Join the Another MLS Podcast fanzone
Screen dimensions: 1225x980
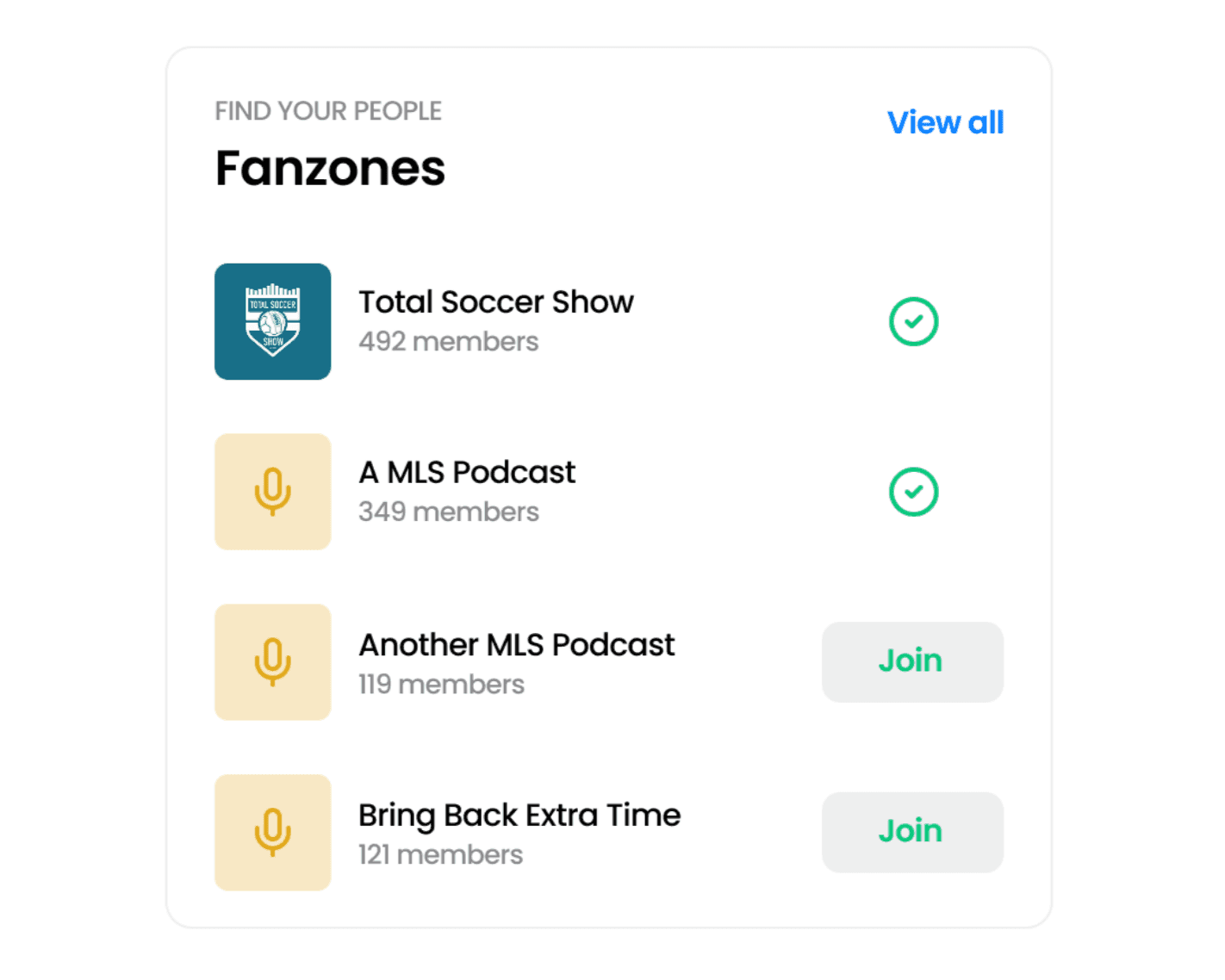(911, 661)
